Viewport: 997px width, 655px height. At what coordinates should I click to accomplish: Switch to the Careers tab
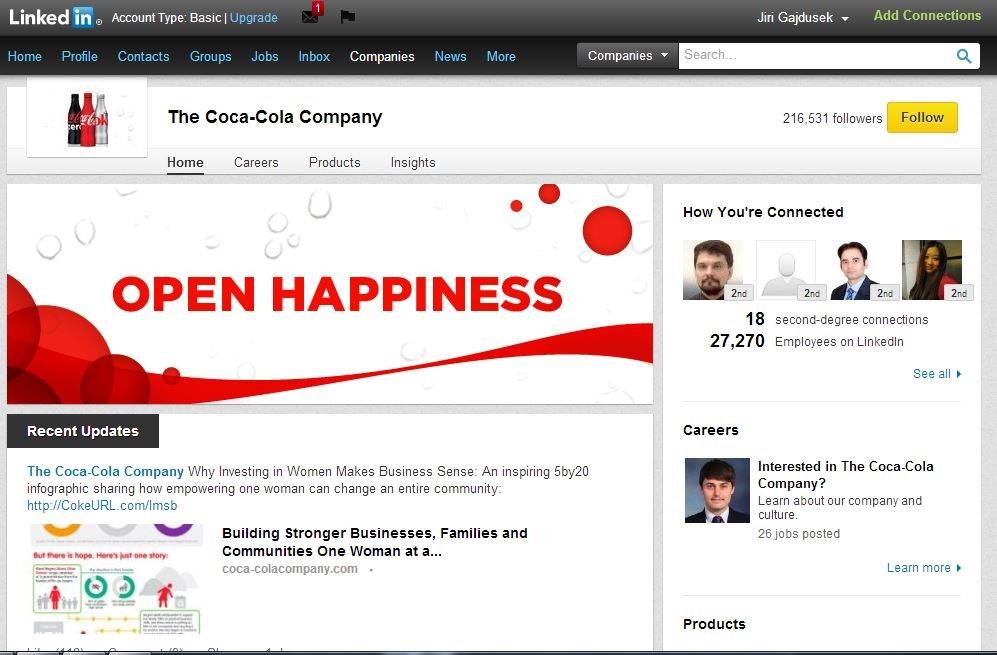coord(256,162)
